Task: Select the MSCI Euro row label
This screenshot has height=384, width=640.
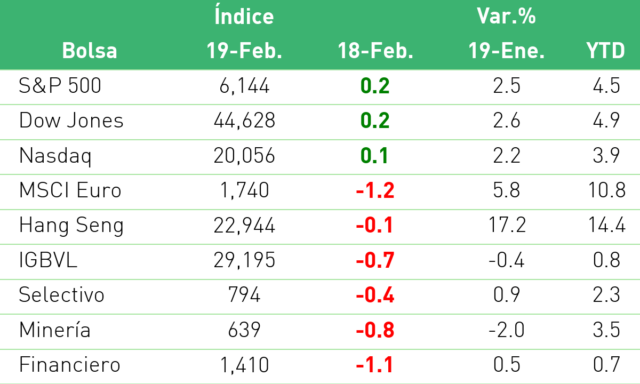Action: pyautogui.click(x=70, y=190)
